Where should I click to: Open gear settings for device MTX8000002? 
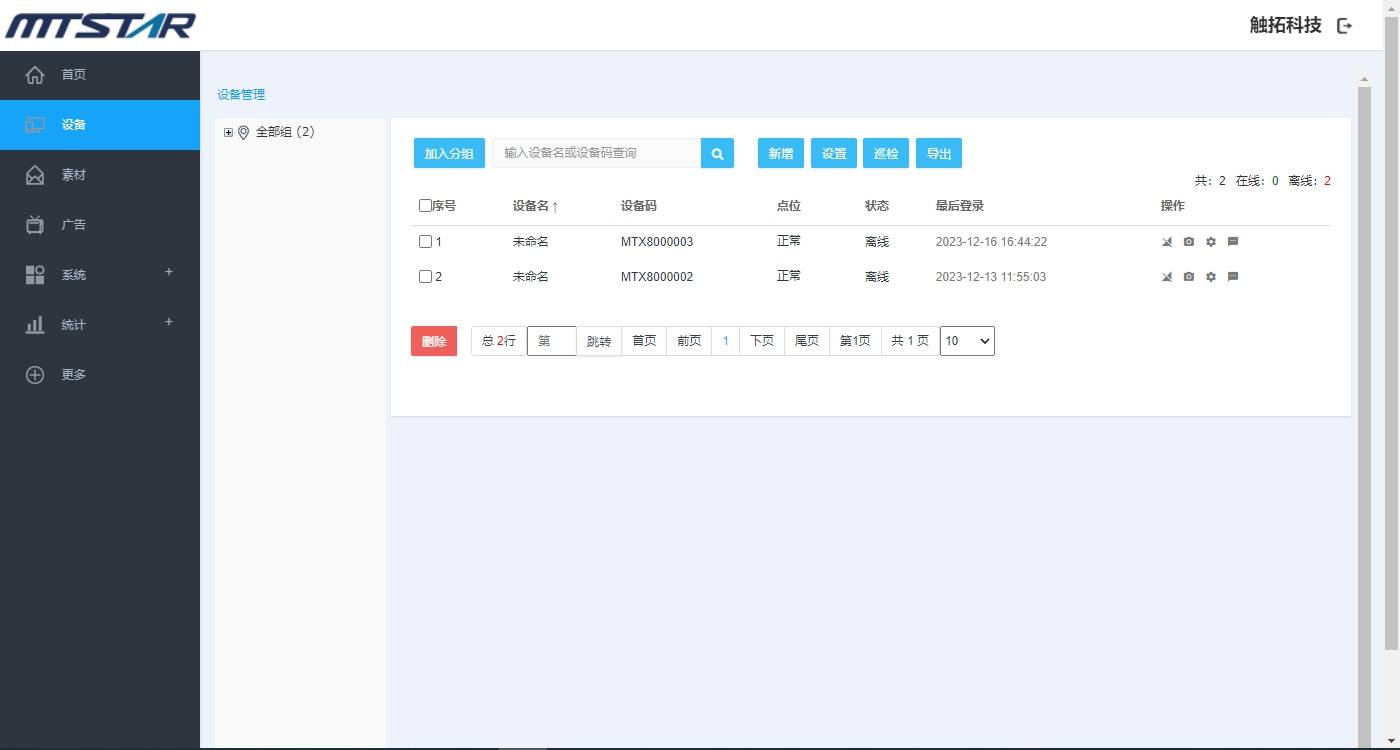pos(1210,277)
